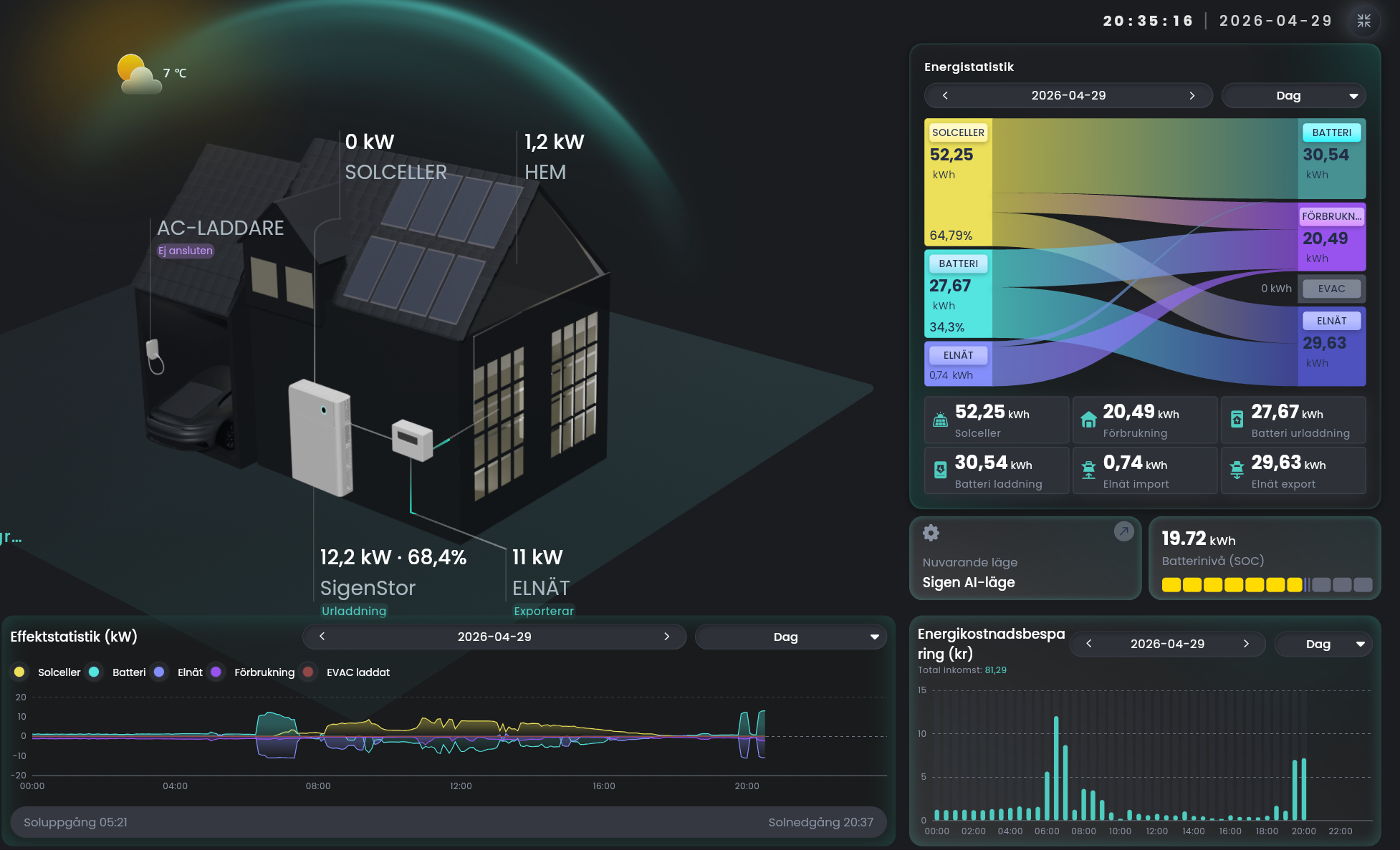
Task: Click the 'Nuvarande läge' label
Action: point(970,562)
